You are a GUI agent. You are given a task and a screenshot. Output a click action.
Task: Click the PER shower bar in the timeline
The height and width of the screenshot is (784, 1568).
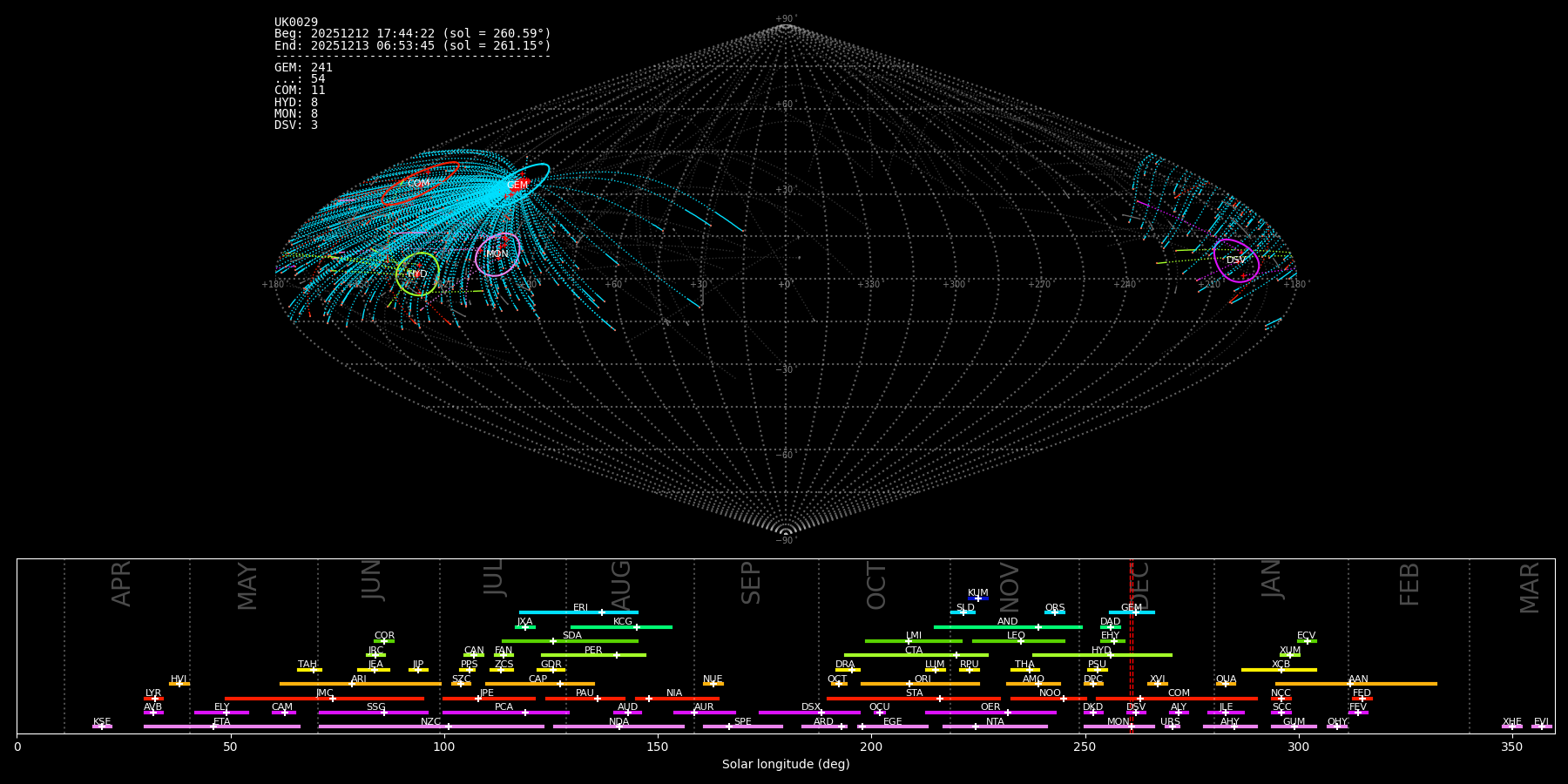click(593, 655)
